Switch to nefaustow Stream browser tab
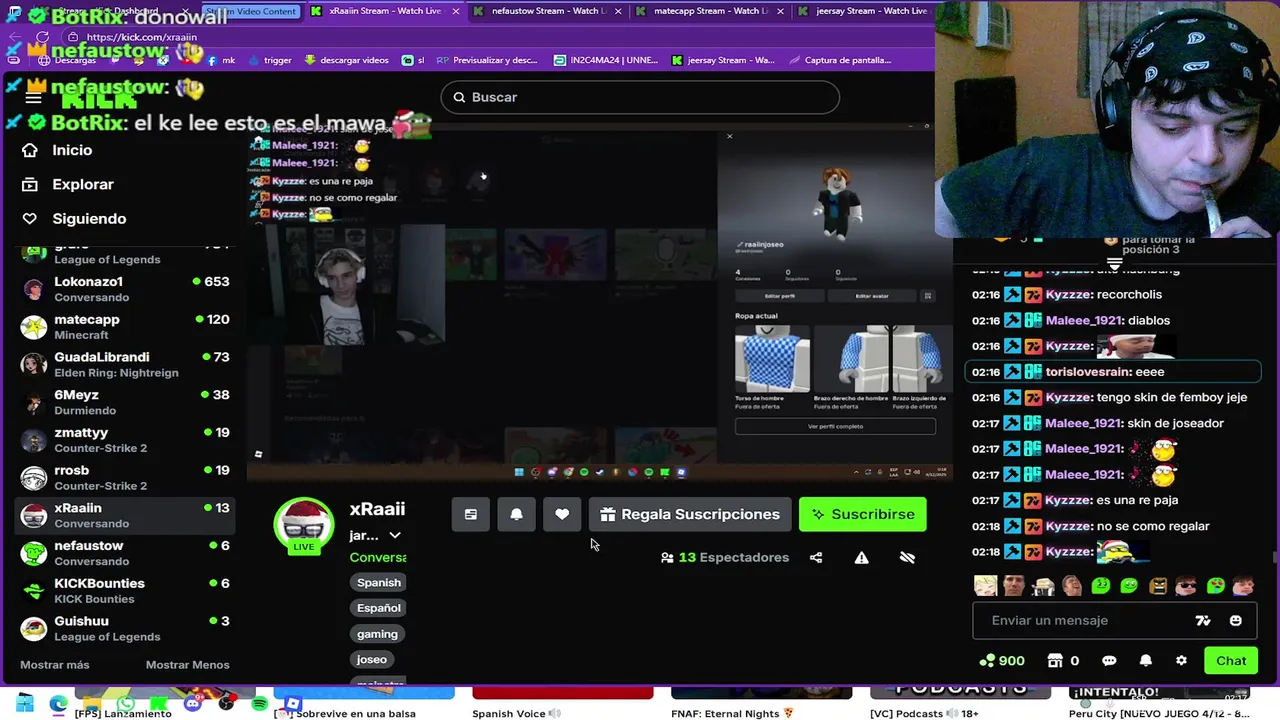The width and height of the screenshot is (1280, 720). point(549,11)
